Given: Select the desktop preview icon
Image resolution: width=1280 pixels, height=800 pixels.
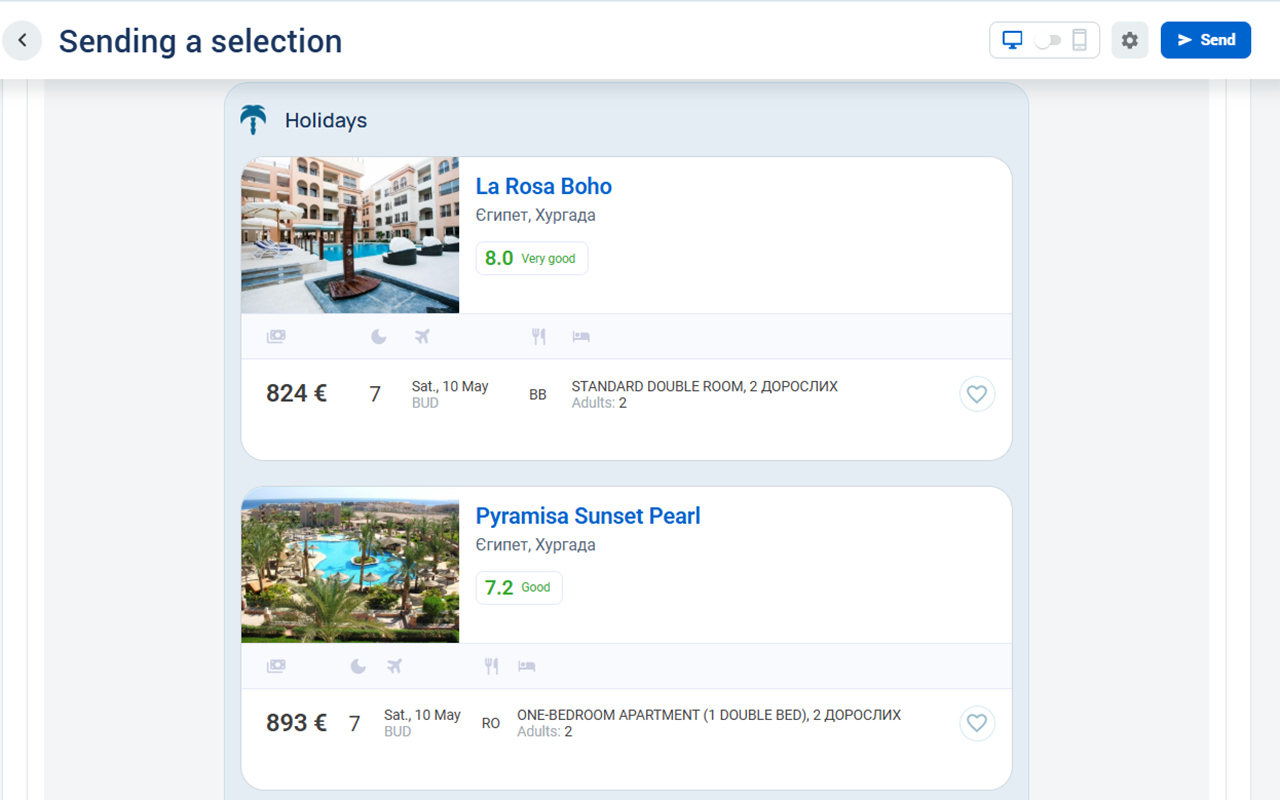Looking at the screenshot, I should click(1013, 41).
